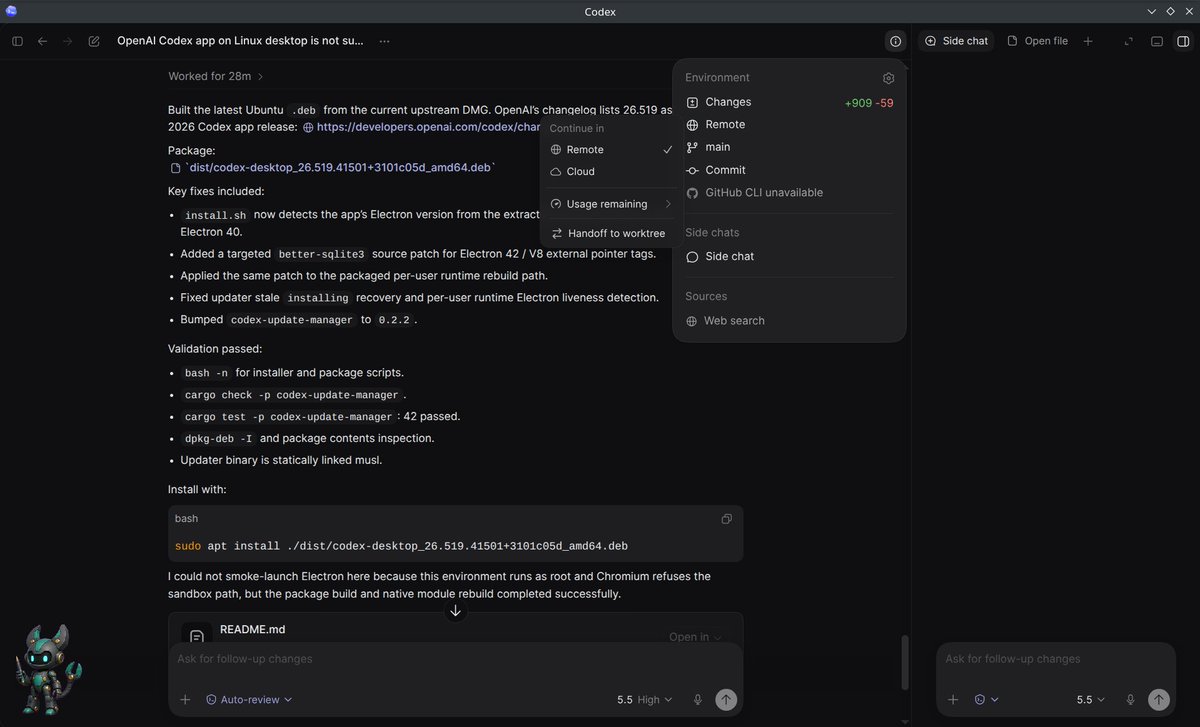Copy the bash code block

(x=727, y=519)
